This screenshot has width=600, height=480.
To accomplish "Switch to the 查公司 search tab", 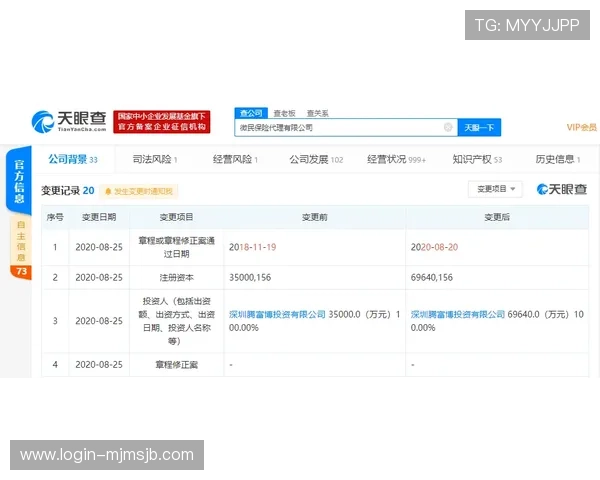I will (251, 113).
